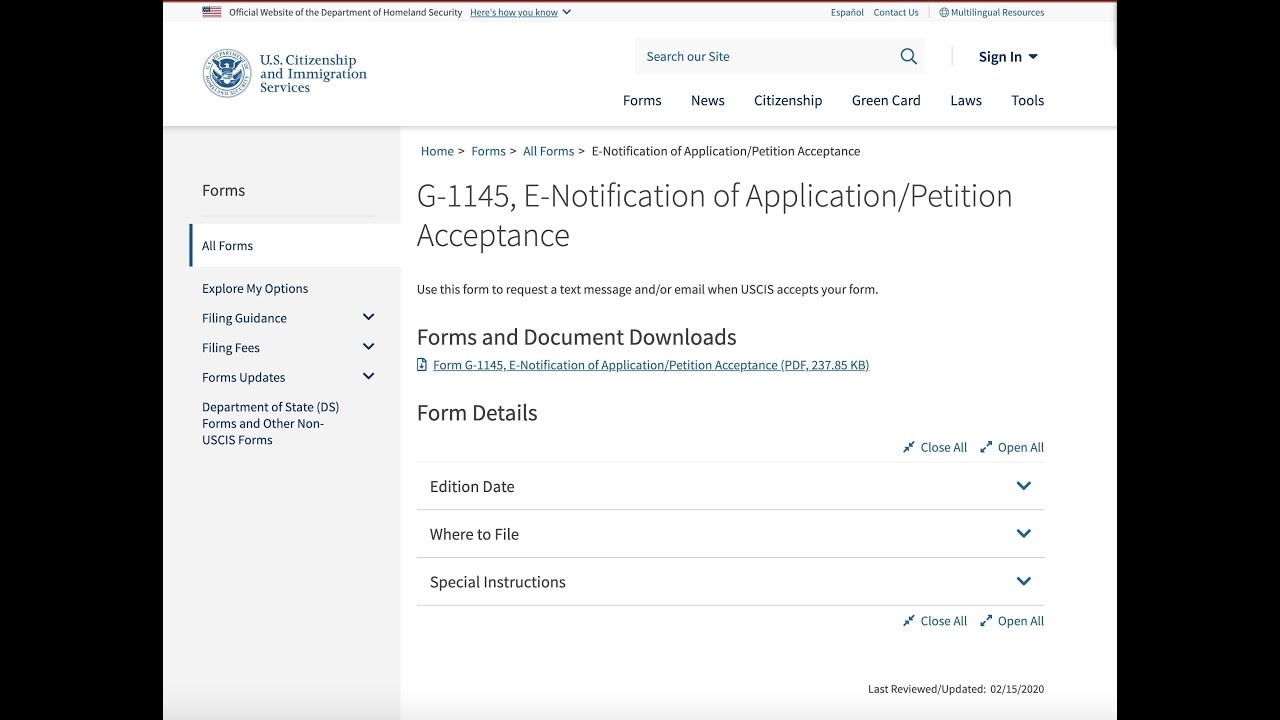Click the lower Close All button

point(935,621)
